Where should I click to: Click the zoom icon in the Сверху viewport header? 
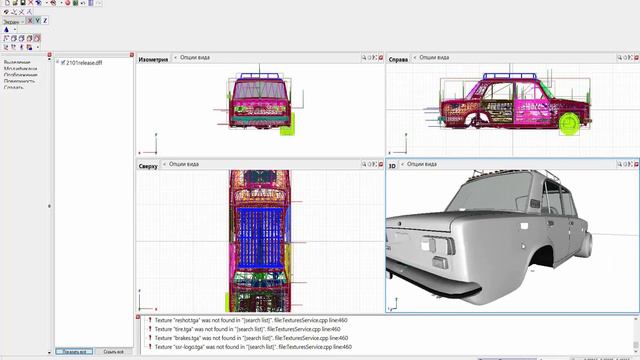click(364, 164)
